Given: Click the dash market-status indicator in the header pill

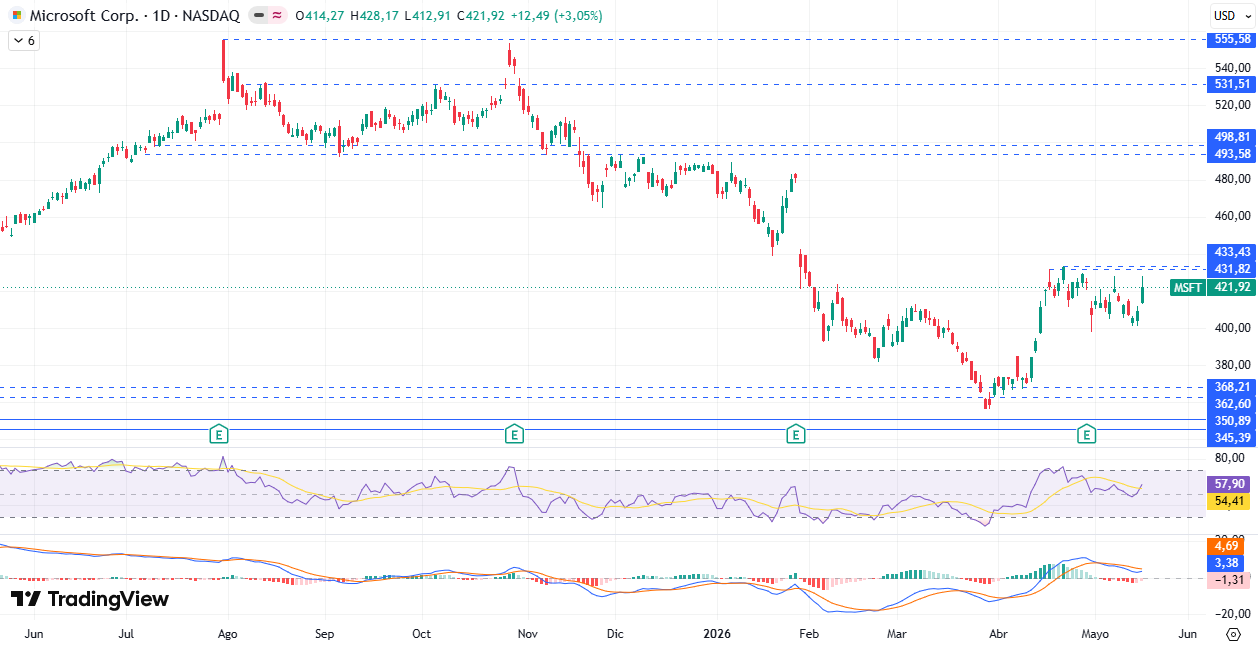Looking at the screenshot, I should 258,16.
